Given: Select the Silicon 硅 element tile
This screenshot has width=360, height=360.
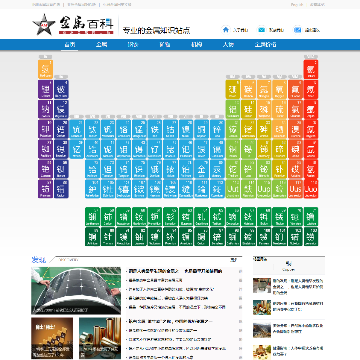Looking at the screenshot, I should coord(248,109).
